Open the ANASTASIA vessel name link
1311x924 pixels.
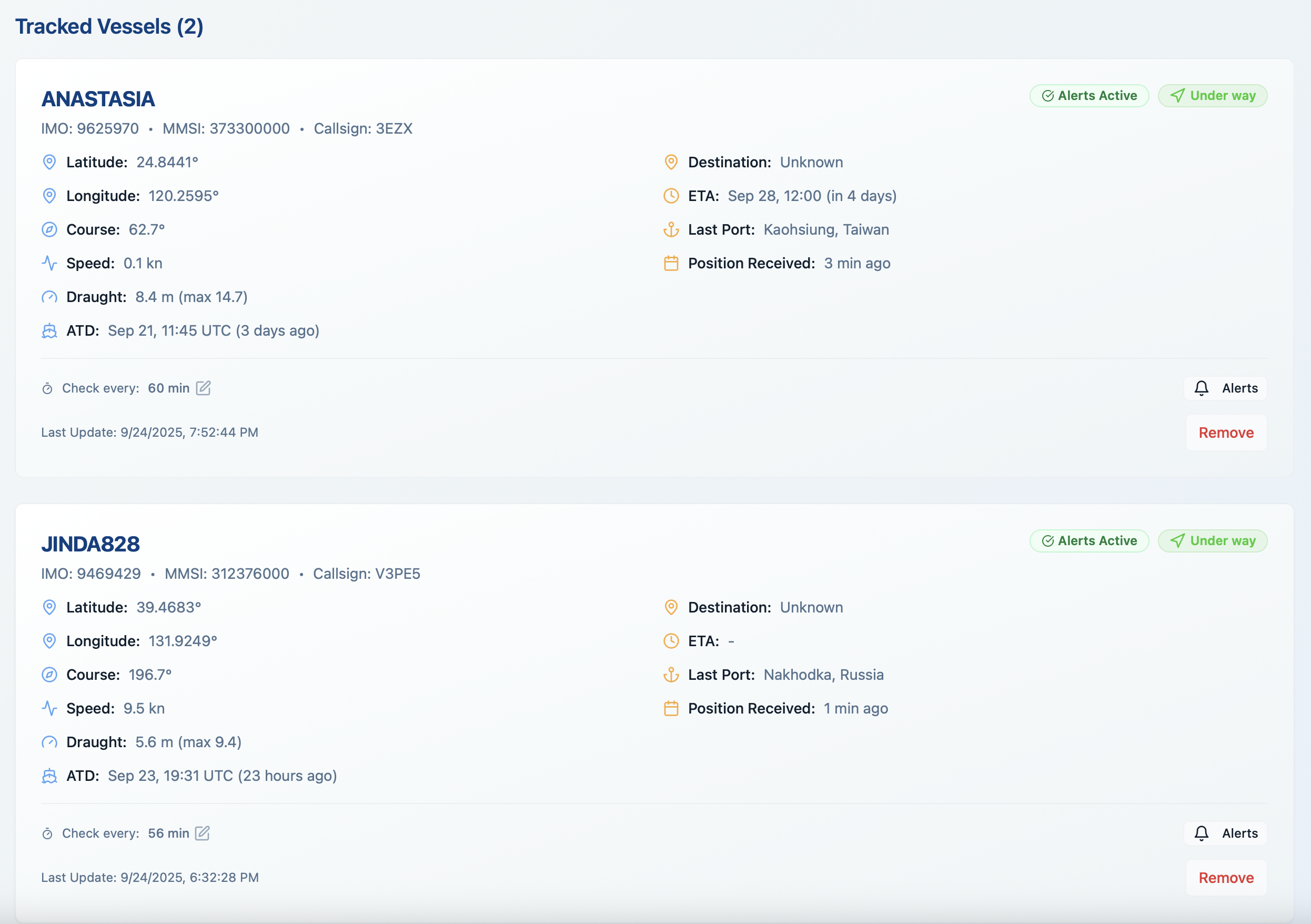coord(98,99)
